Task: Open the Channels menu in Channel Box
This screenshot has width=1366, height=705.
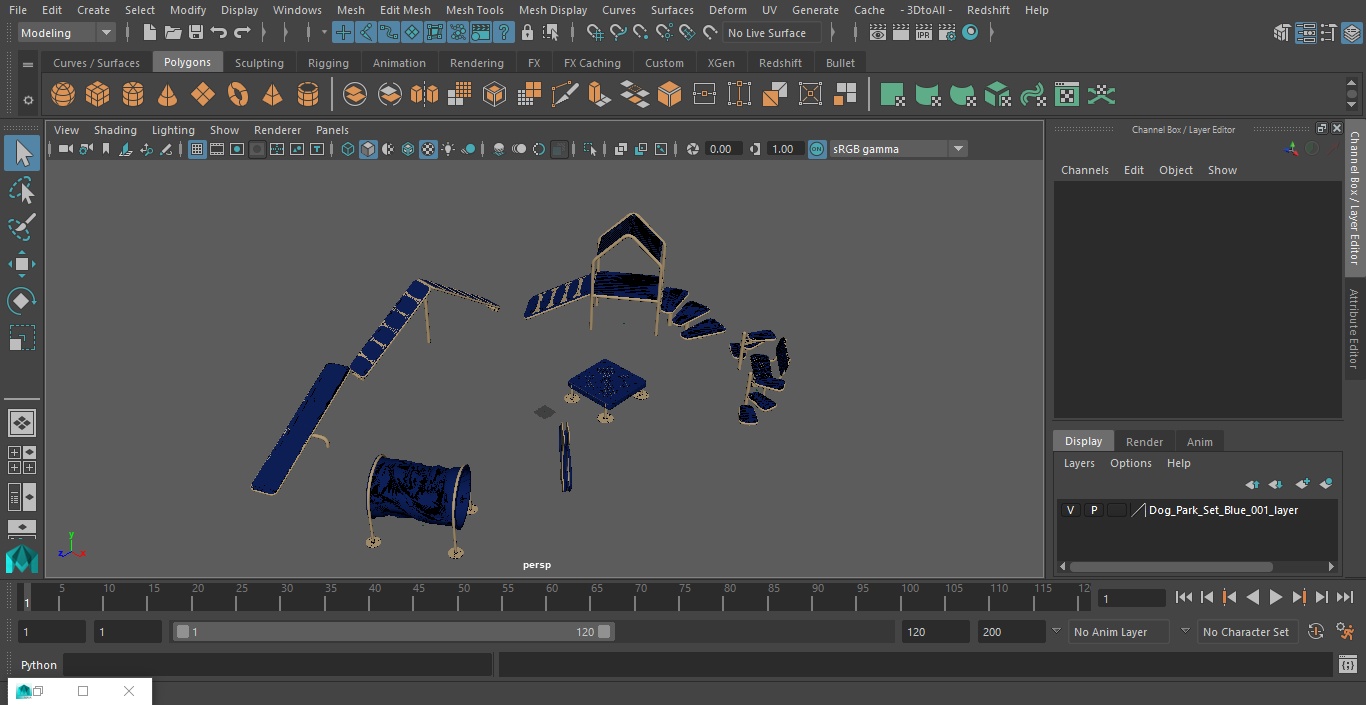Action: pyautogui.click(x=1085, y=170)
